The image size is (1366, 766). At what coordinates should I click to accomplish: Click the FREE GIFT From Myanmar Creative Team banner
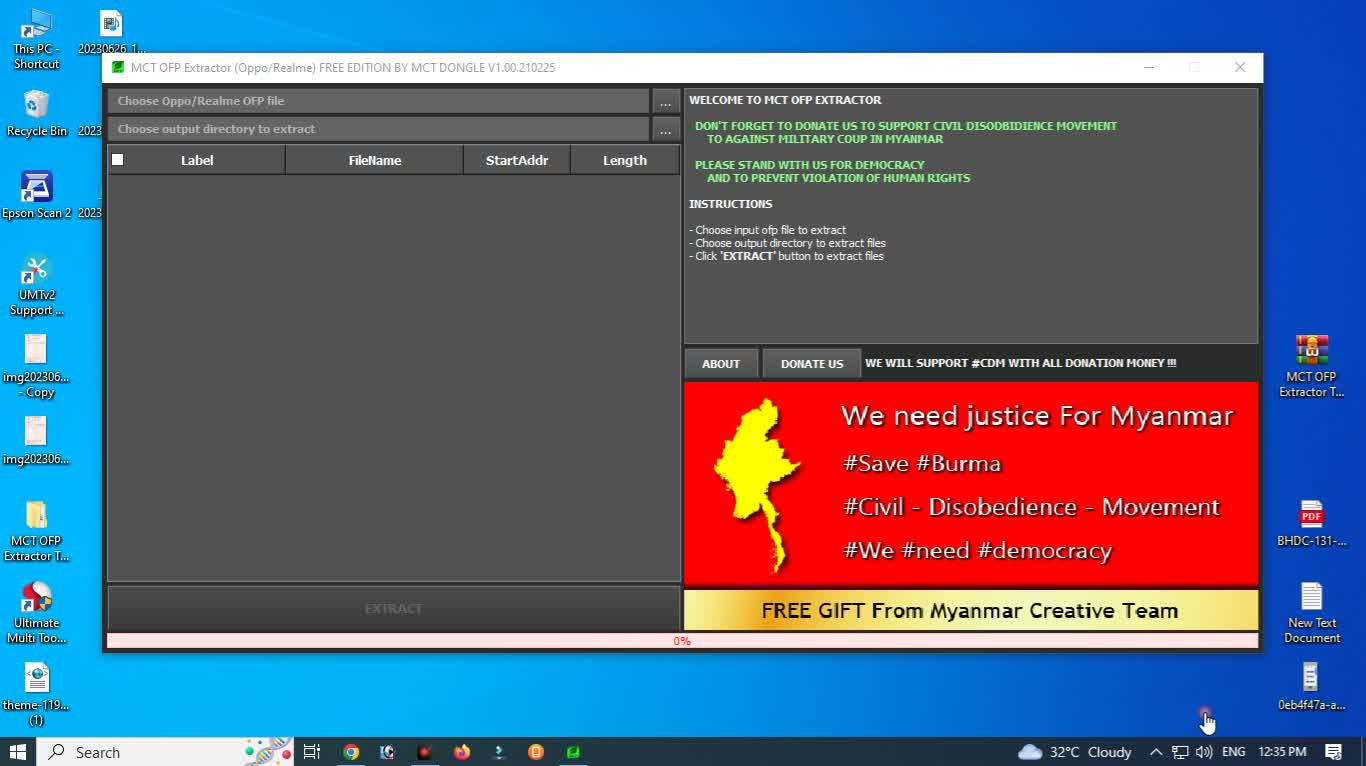(x=971, y=610)
